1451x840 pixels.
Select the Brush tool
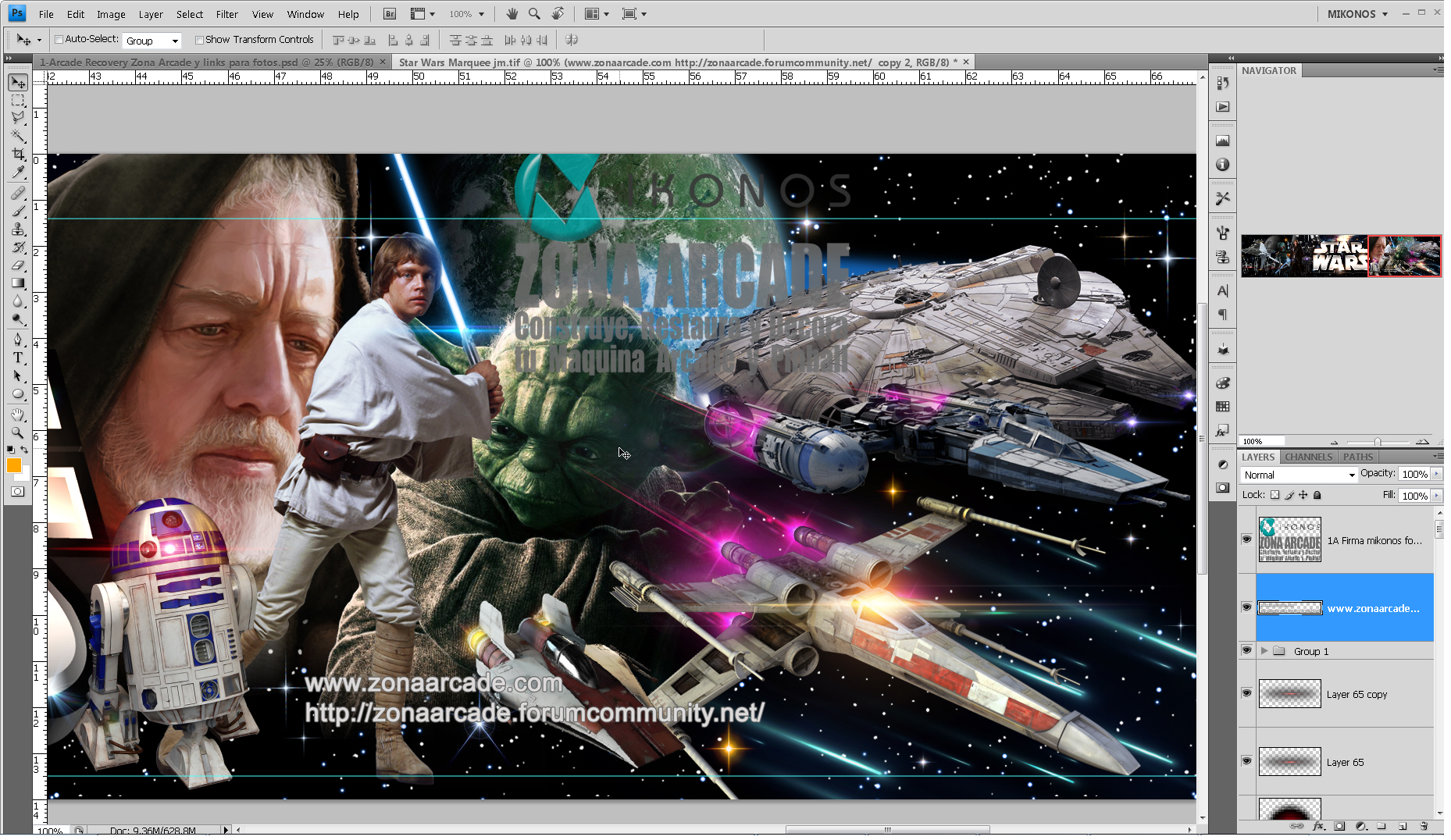click(18, 211)
